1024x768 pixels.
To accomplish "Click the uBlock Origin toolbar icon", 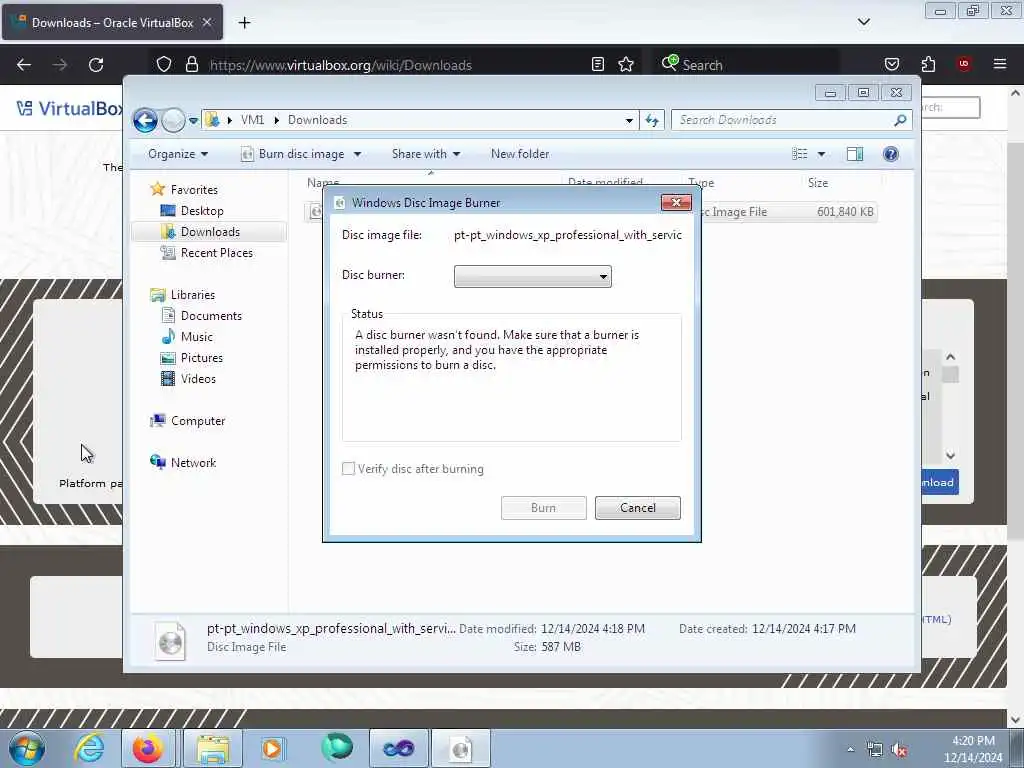I will coord(964,63).
